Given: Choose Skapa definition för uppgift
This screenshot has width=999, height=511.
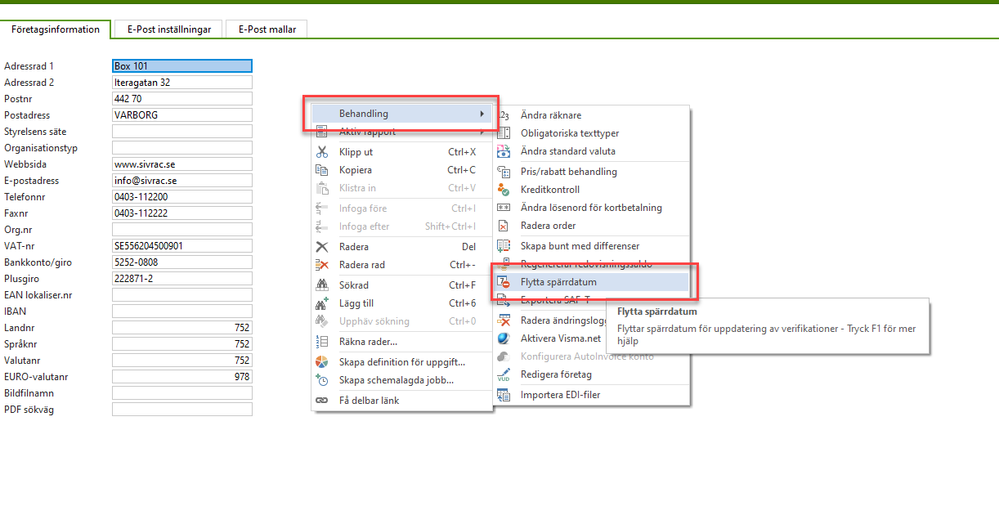Looking at the screenshot, I should point(401,362).
